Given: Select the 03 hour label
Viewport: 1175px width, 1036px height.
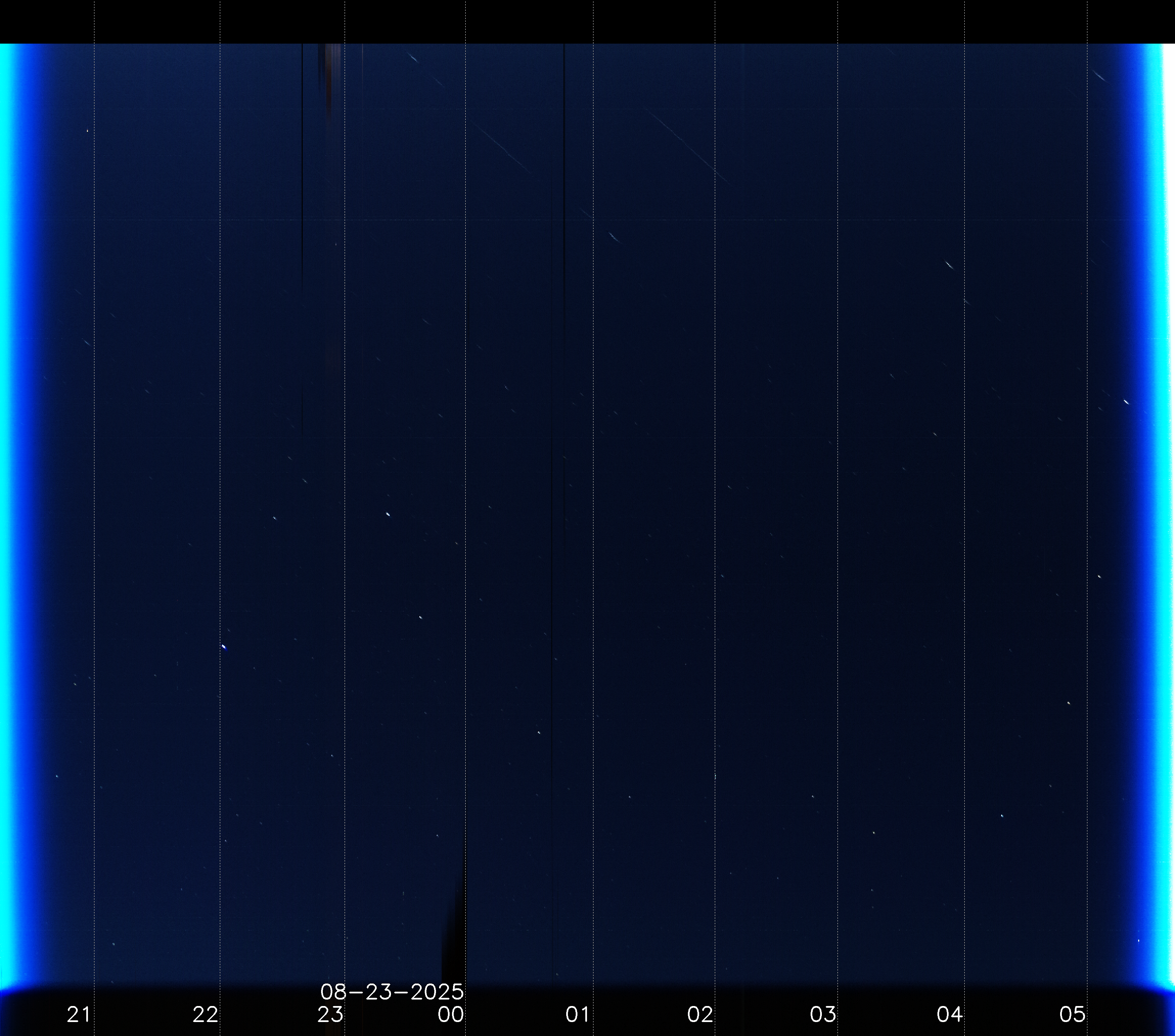Looking at the screenshot, I should pyautogui.click(x=823, y=1015).
